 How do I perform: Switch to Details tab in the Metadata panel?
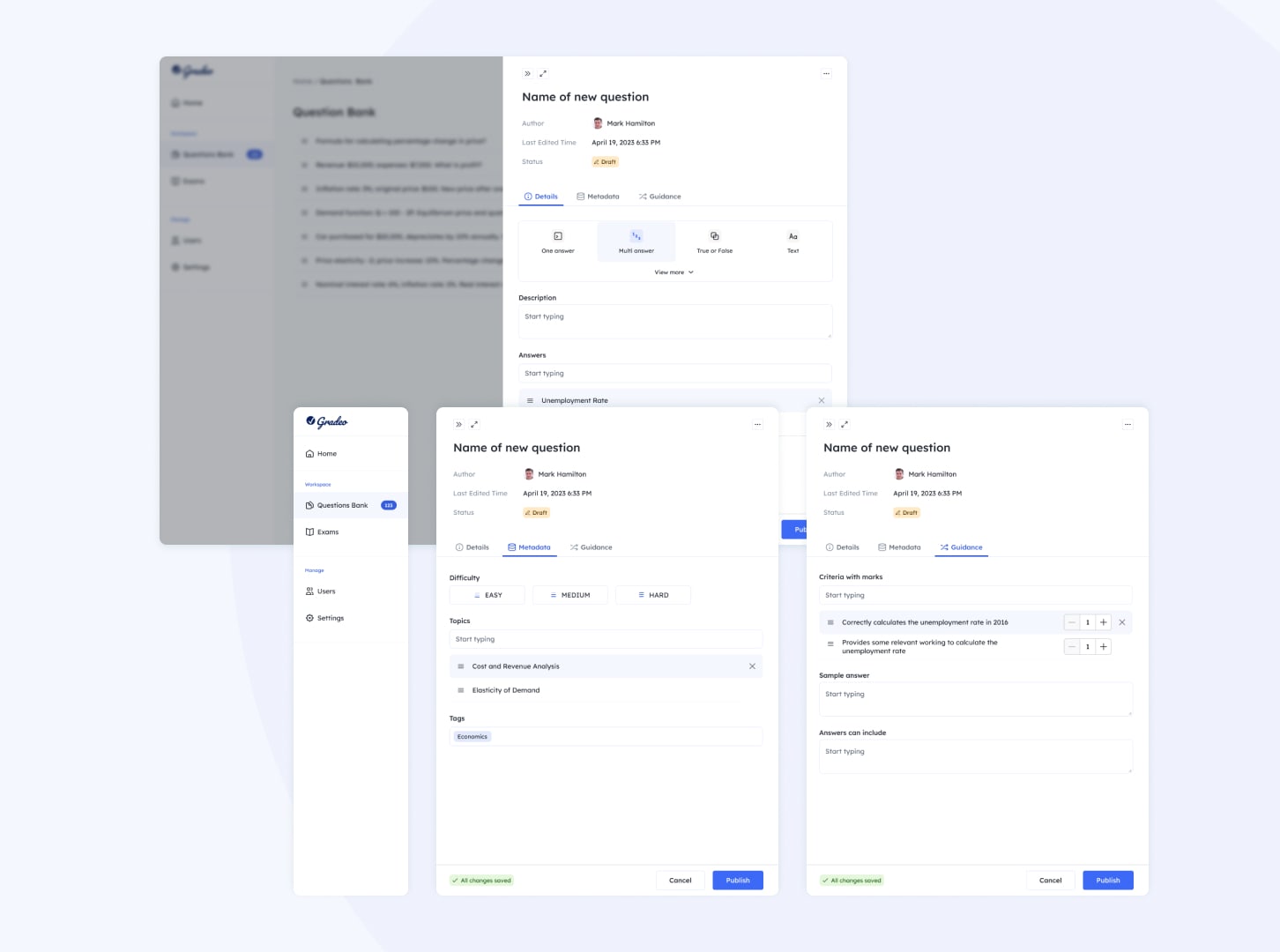(473, 547)
